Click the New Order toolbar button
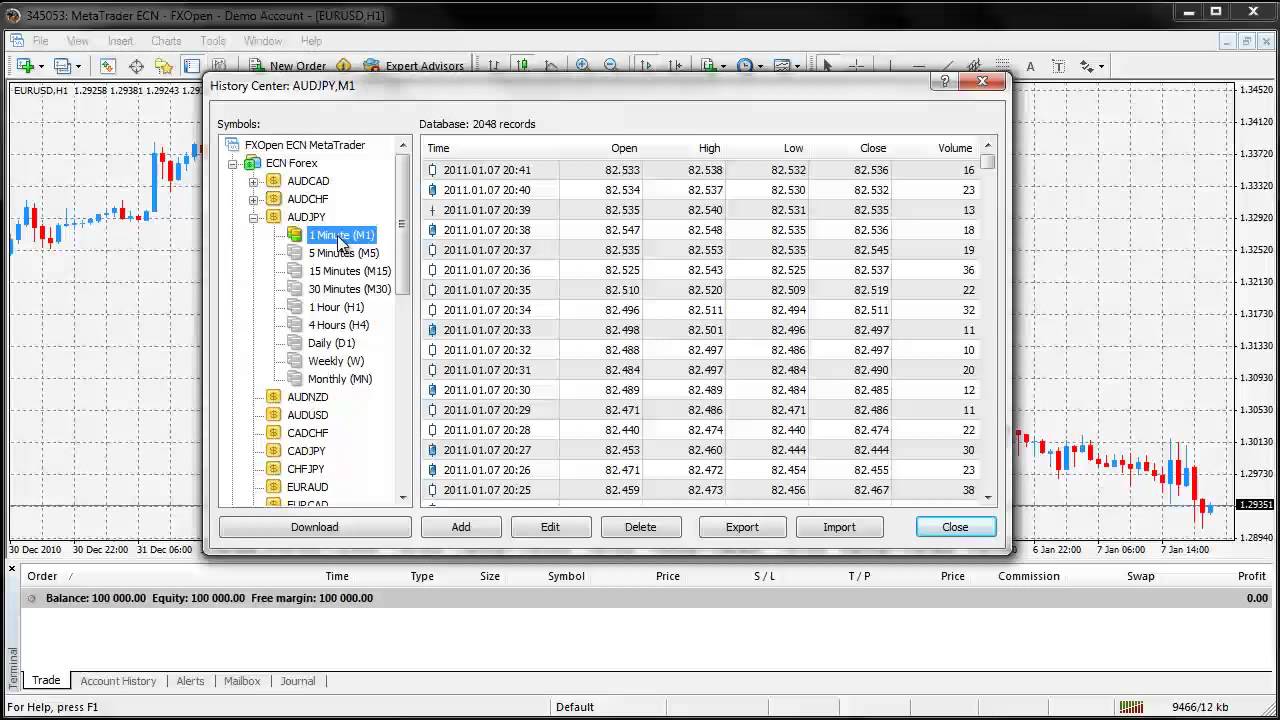The width and height of the screenshot is (1280, 720). [287, 66]
